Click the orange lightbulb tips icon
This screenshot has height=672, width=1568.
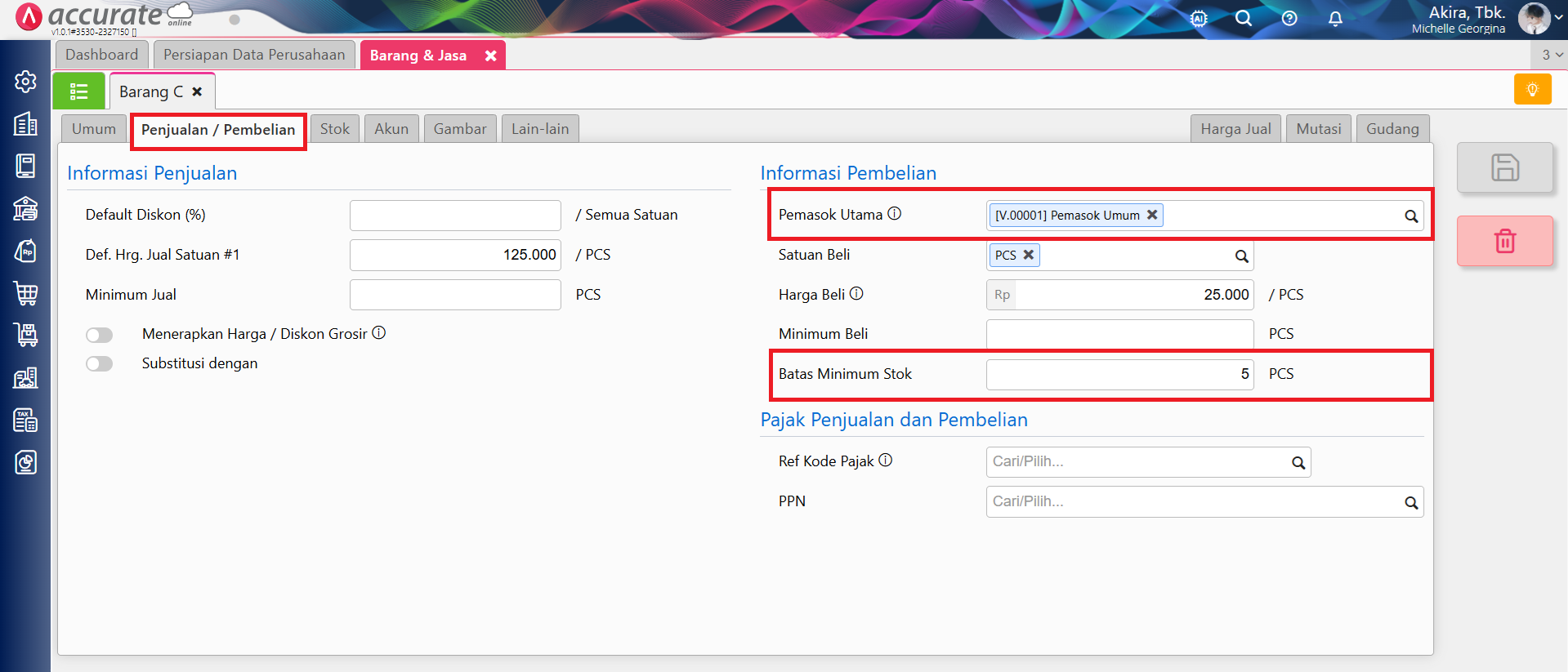click(1532, 89)
